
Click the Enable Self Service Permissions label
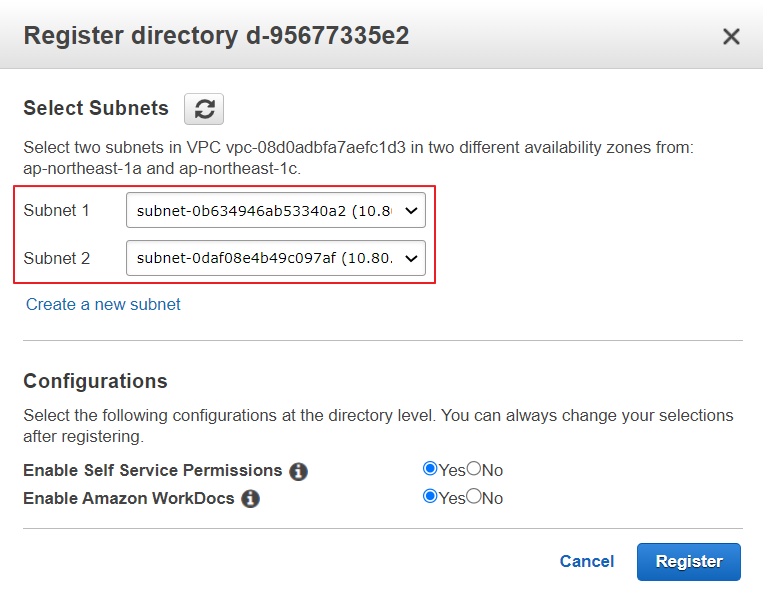[x=153, y=470]
